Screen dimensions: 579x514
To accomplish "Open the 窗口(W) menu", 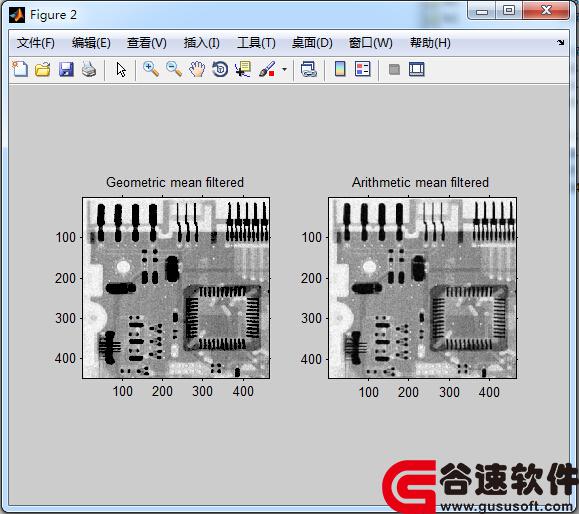I will 370,43.
